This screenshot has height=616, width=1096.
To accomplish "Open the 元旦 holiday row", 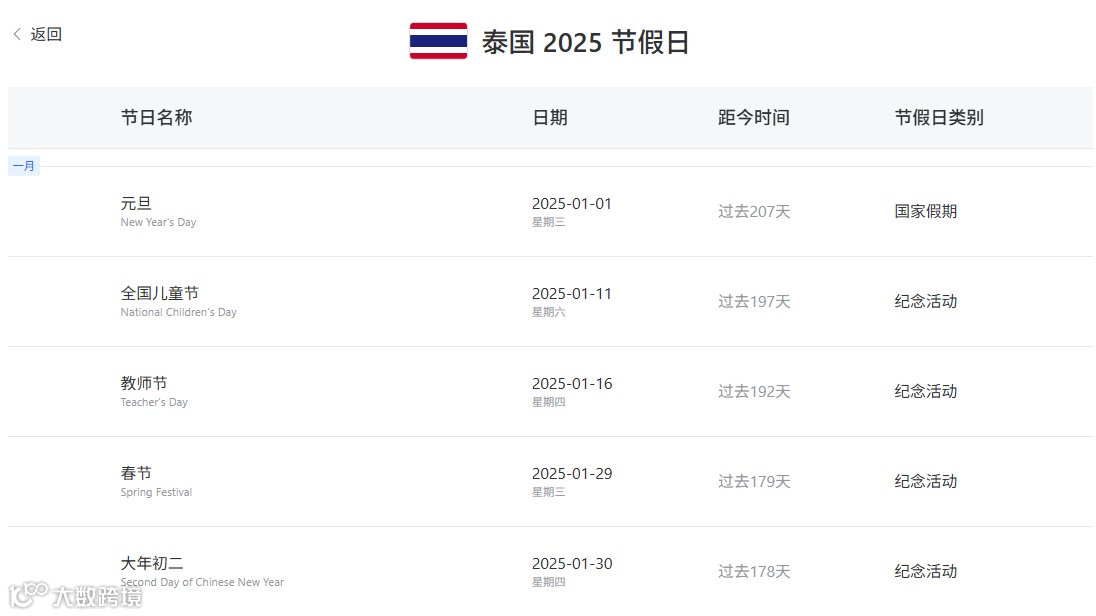I will point(136,203).
